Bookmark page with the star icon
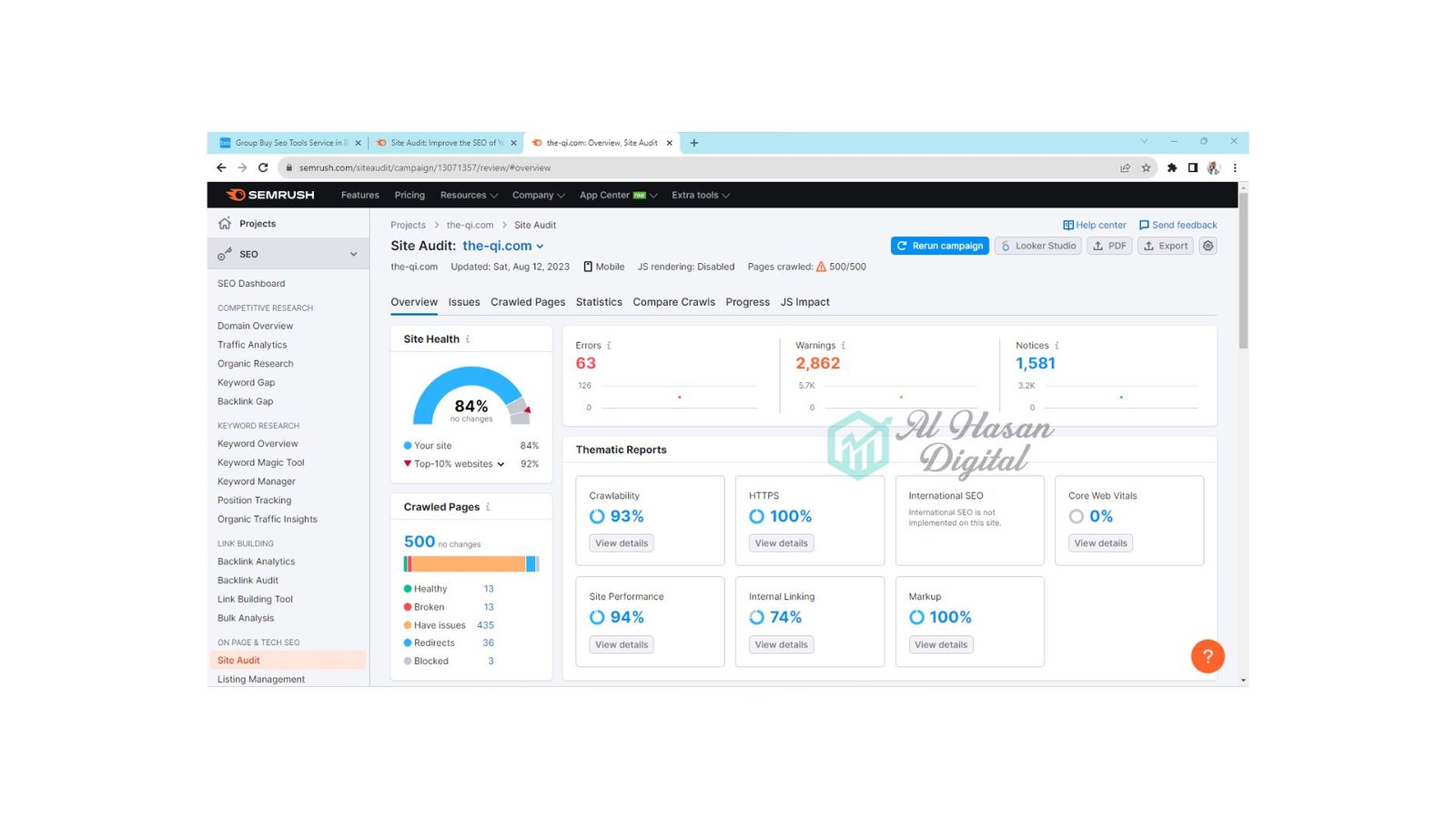Image resolution: width=1456 pixels, height=819 pixels. pyautogui.click(x=1146, y=167)
